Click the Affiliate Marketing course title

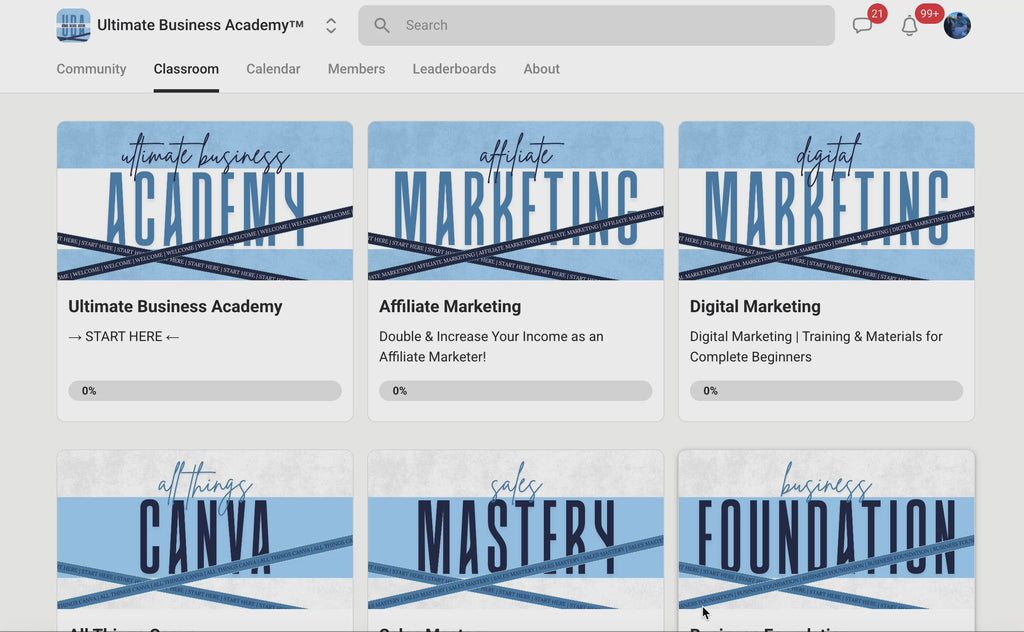(450, 307)
